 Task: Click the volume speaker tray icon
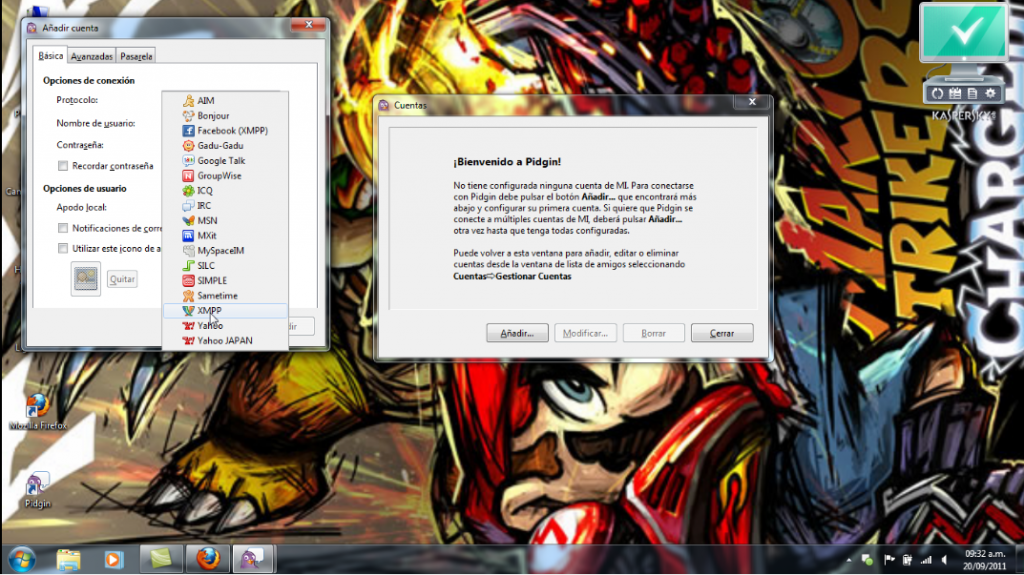click(x=944, y=560)
